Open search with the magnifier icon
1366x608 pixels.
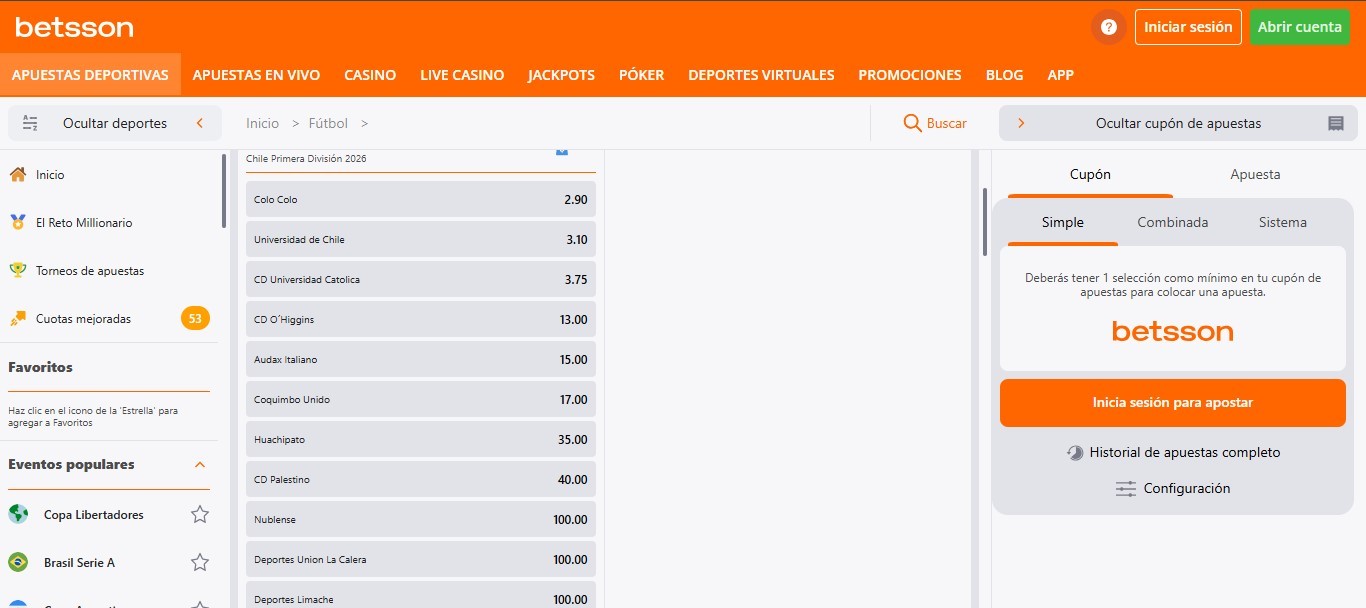click(x=911, y=123)
